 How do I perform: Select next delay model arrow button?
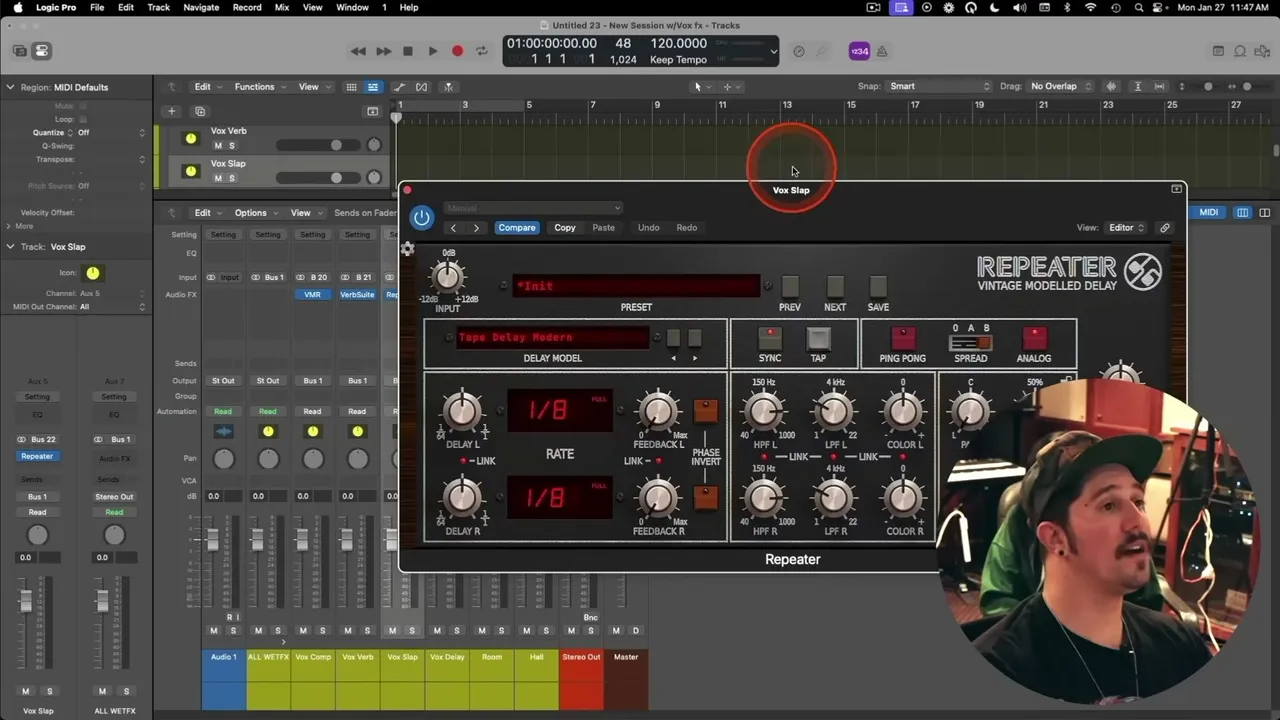695,339
